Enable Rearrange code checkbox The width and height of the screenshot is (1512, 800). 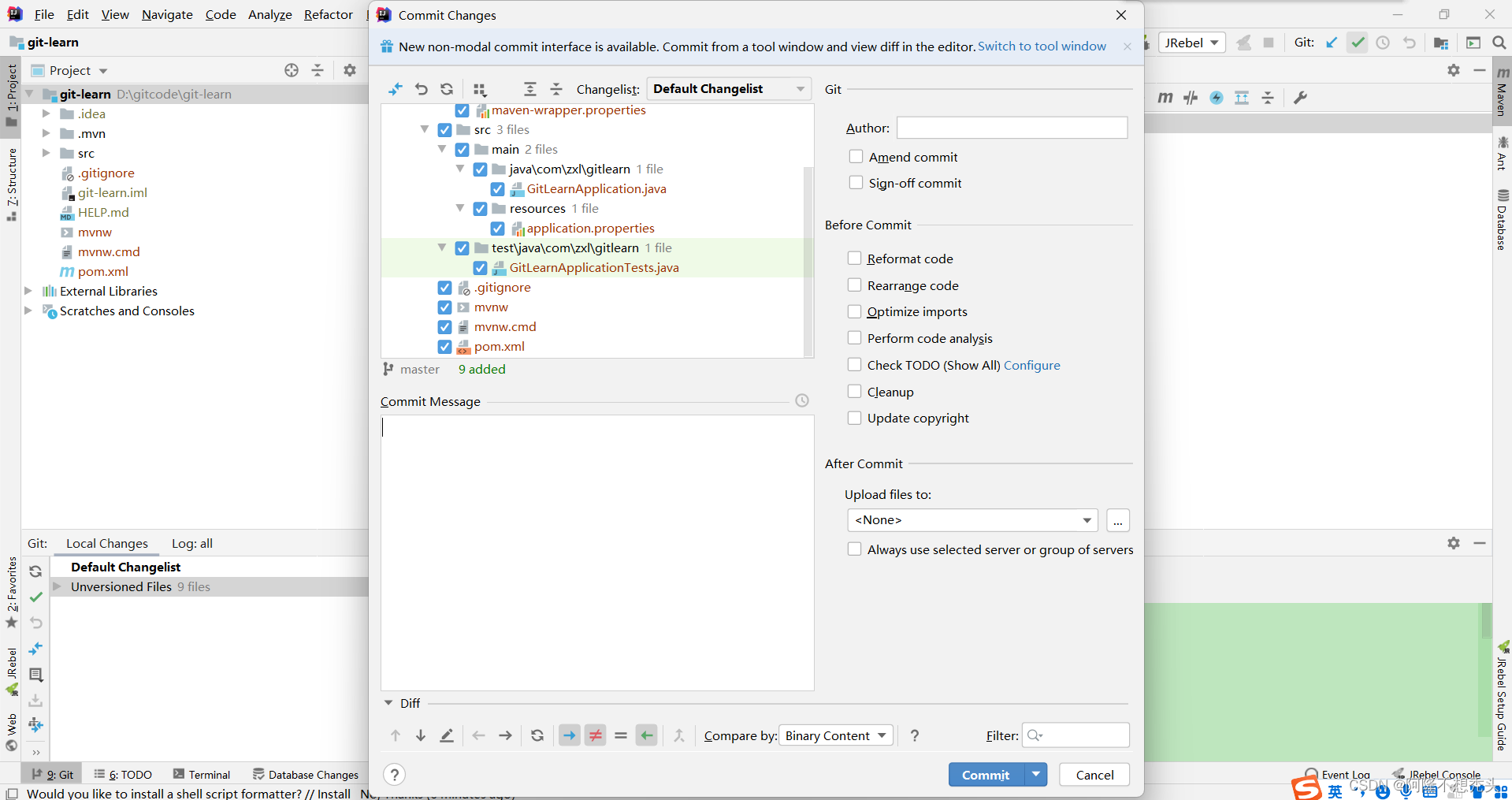(854, 285)
